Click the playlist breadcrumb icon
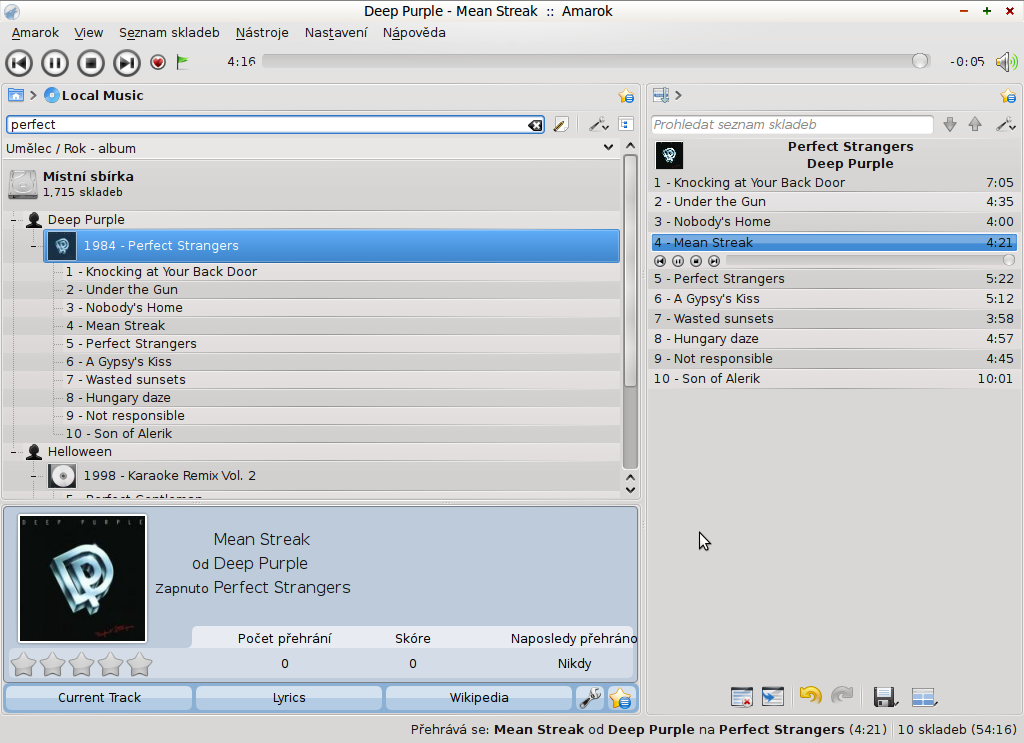 (x=661, y=95)
